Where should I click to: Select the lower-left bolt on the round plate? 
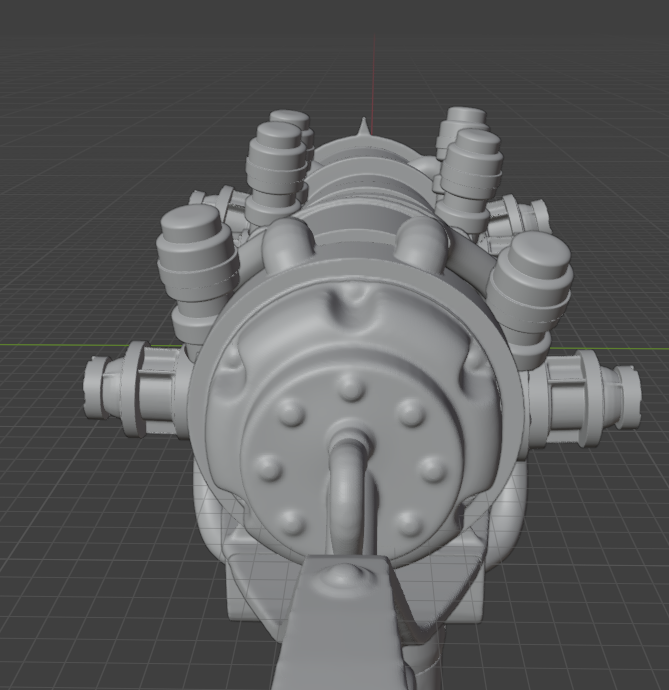pos(292,521)
